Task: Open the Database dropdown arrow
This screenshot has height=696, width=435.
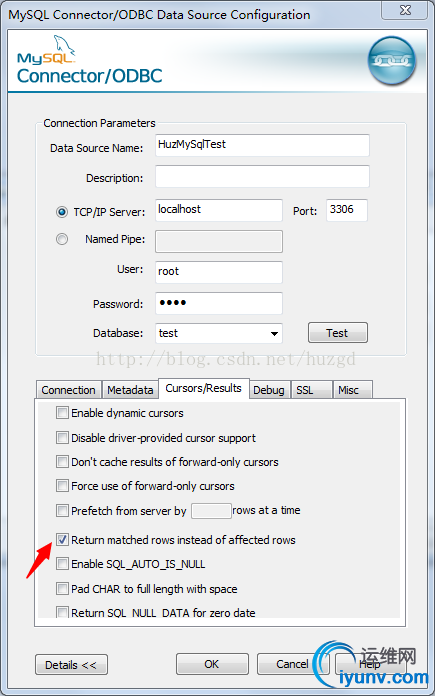Action: coord(274,333)
